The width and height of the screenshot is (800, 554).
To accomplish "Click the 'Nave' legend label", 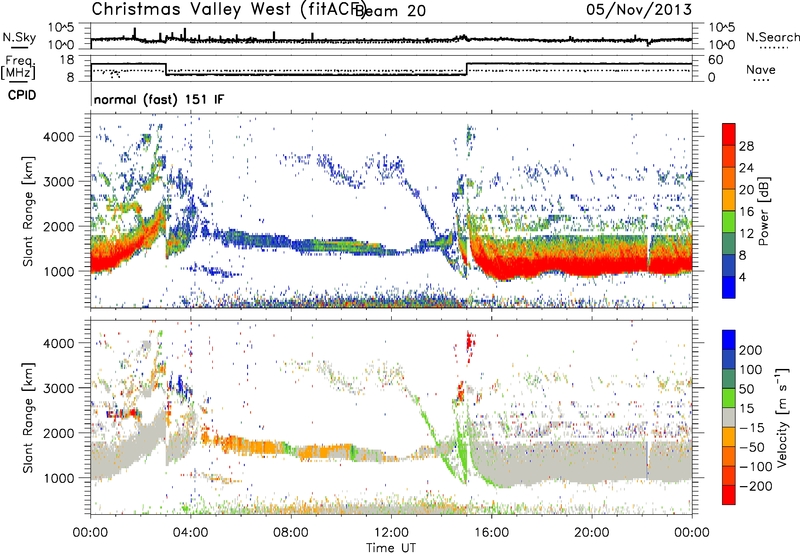I will coord(761,70).
